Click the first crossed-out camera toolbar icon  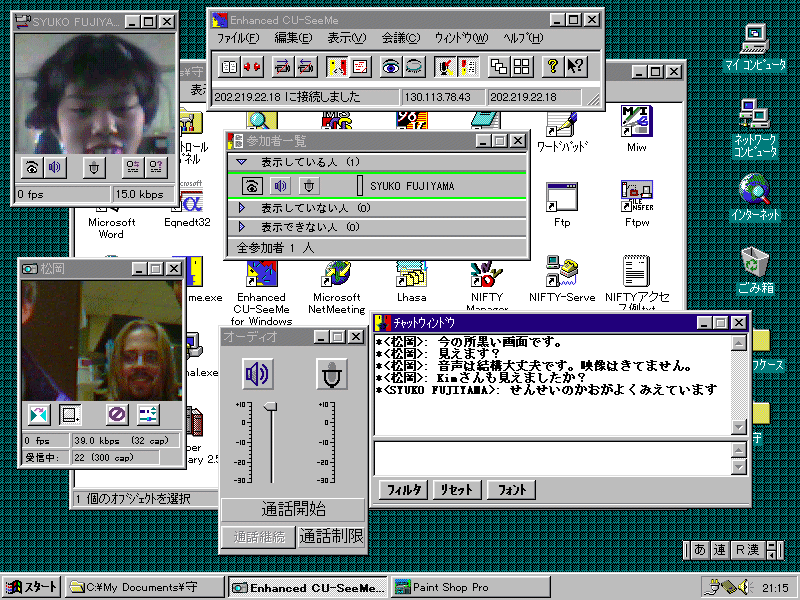click(283, 67)
